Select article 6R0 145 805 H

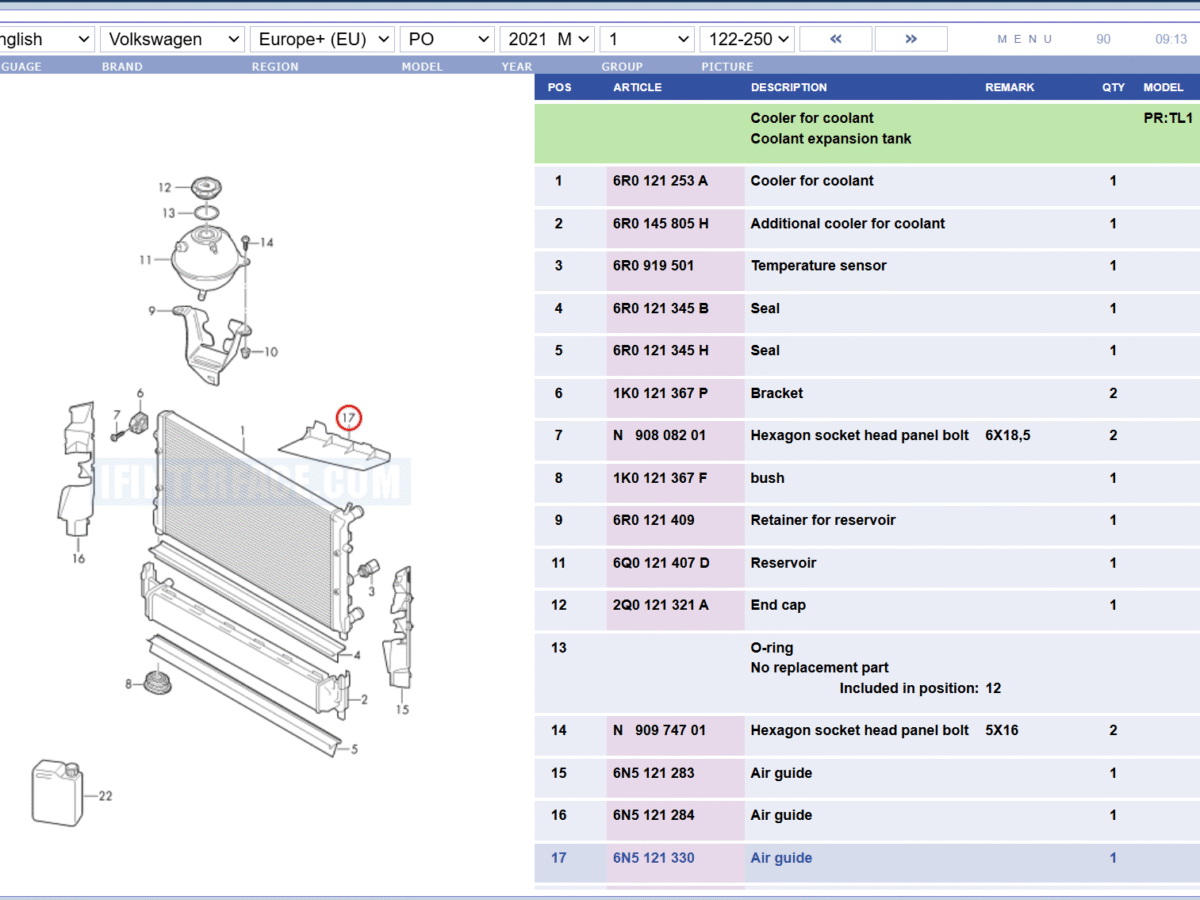tap(661, 224)
